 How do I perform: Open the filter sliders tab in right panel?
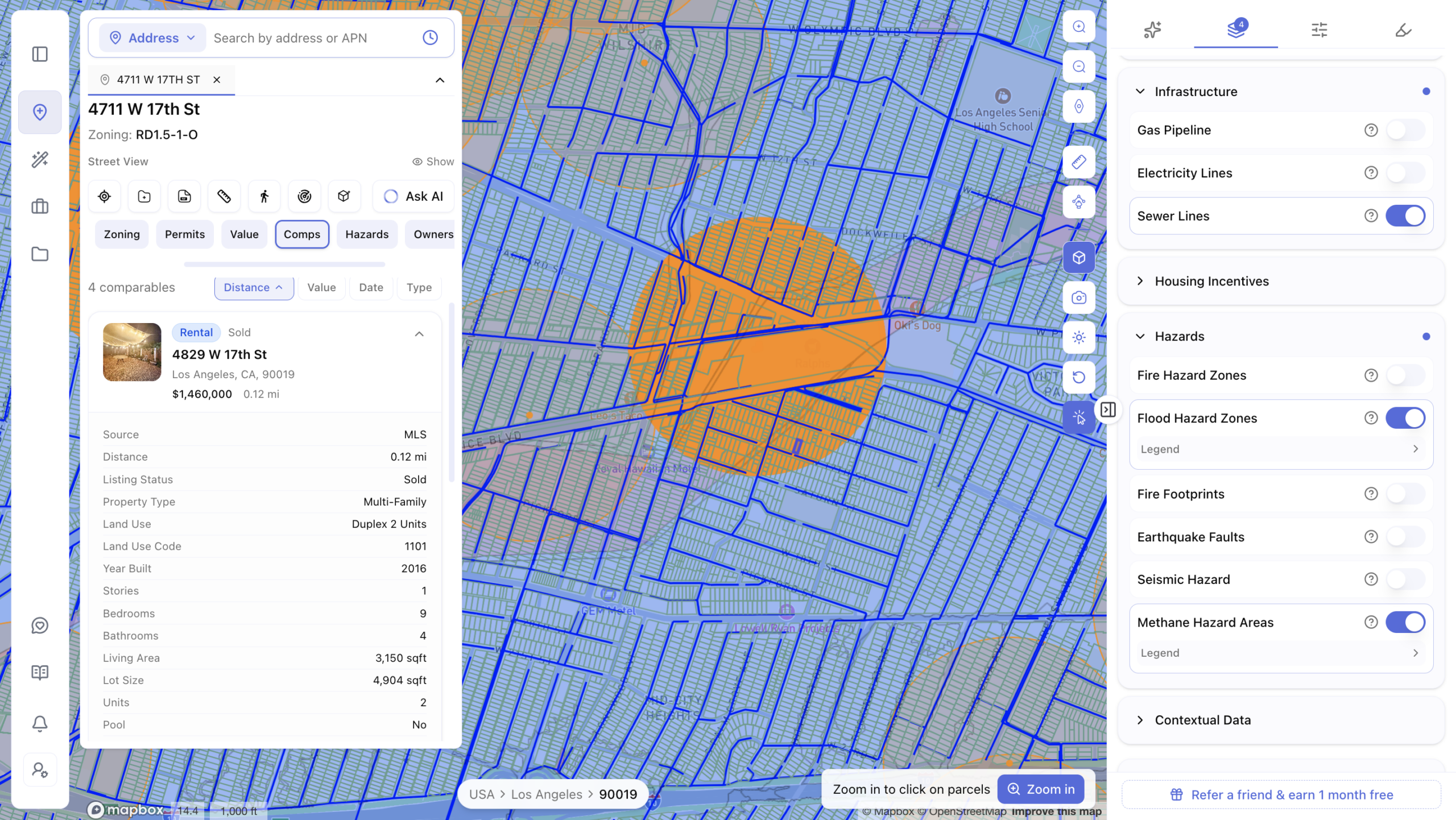1319,29
